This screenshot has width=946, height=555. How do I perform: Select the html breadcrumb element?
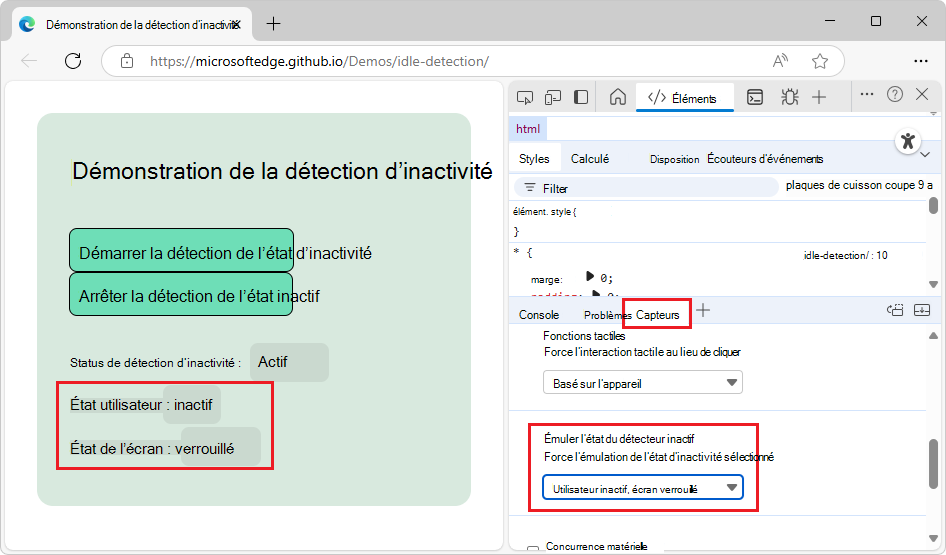point(528,128)
